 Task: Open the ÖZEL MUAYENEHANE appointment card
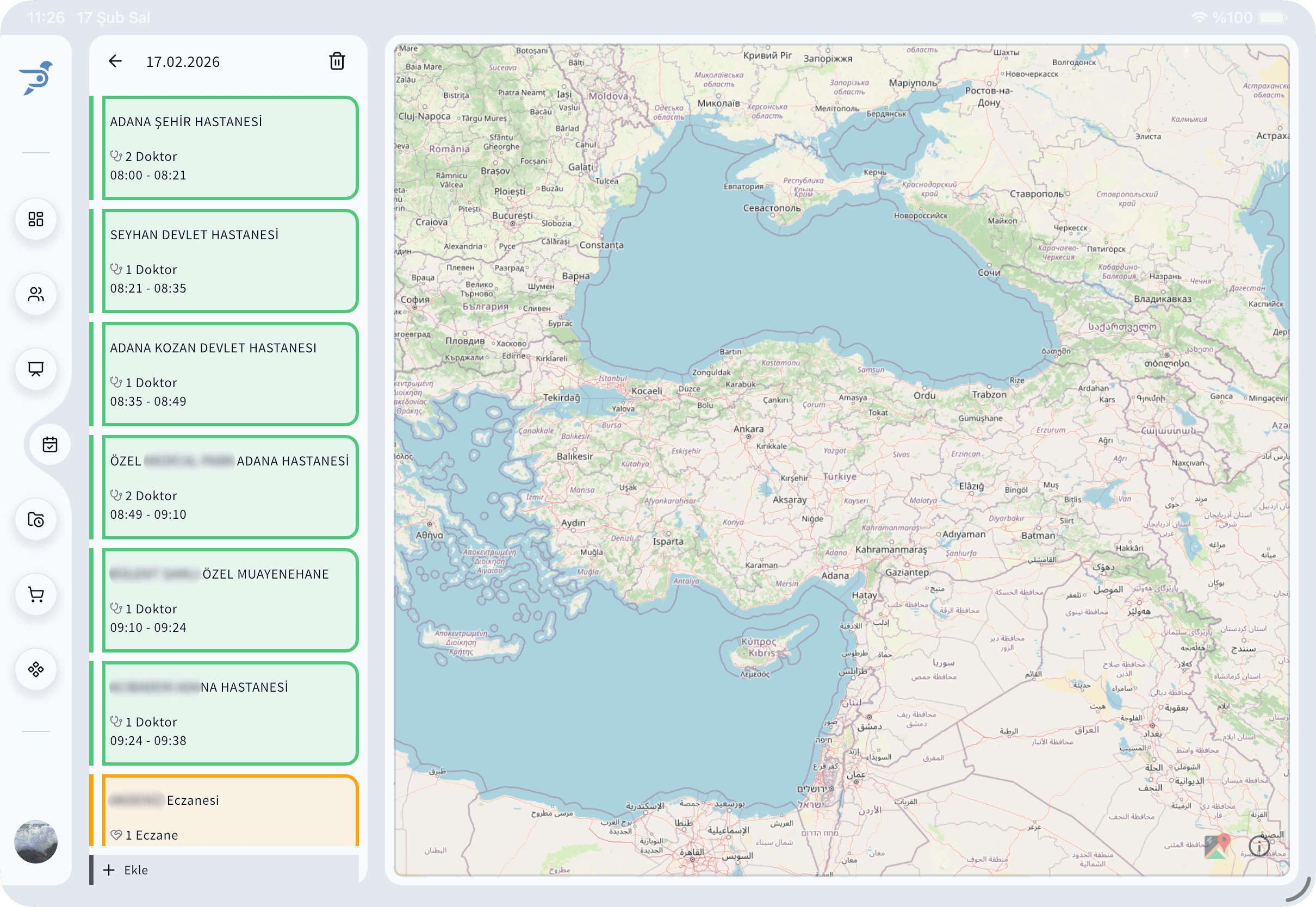[x=229, y=600]
